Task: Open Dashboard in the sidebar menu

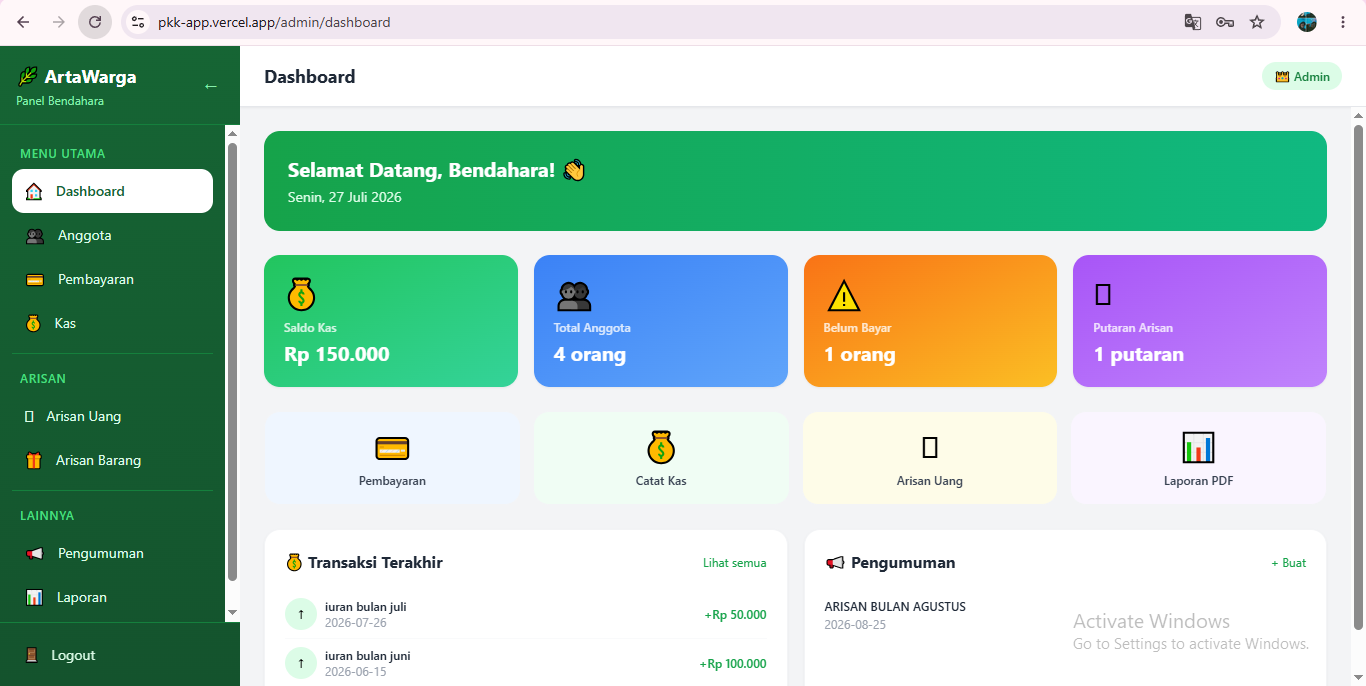Action: click(112, 191)
